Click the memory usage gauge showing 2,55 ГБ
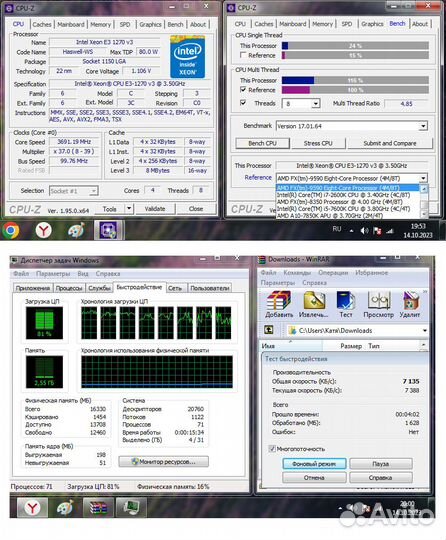 pyautogui.click(x=44, y=372)
